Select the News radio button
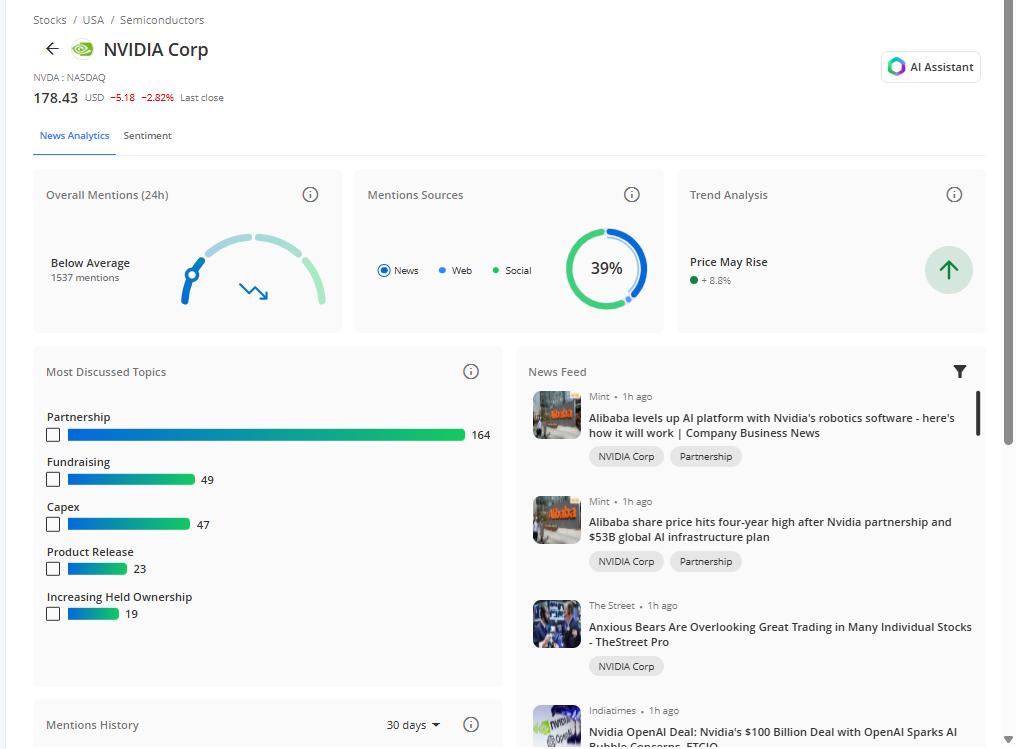 384,271
